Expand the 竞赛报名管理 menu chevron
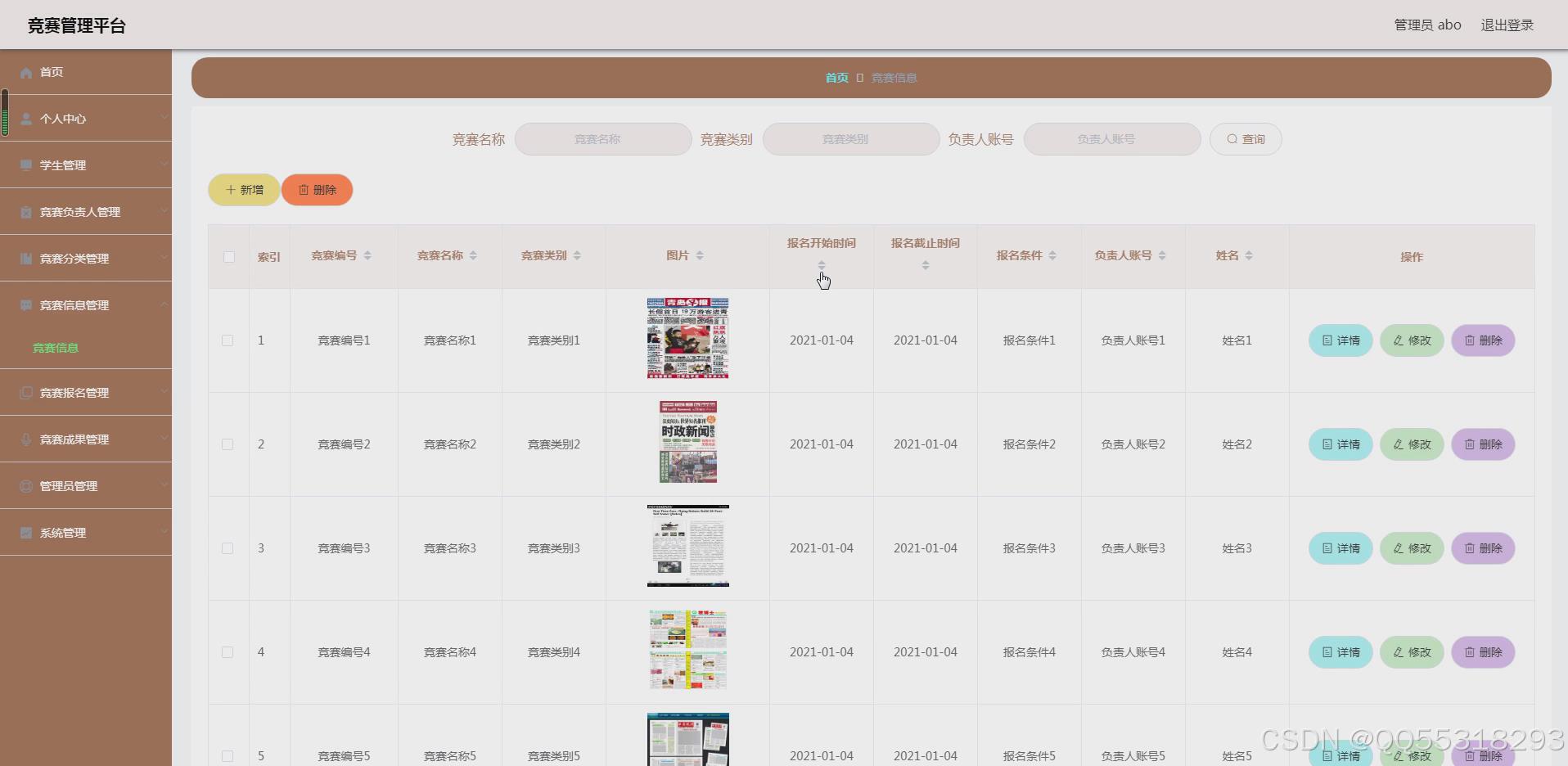1568x766 pixels. (x=164, y=392)
